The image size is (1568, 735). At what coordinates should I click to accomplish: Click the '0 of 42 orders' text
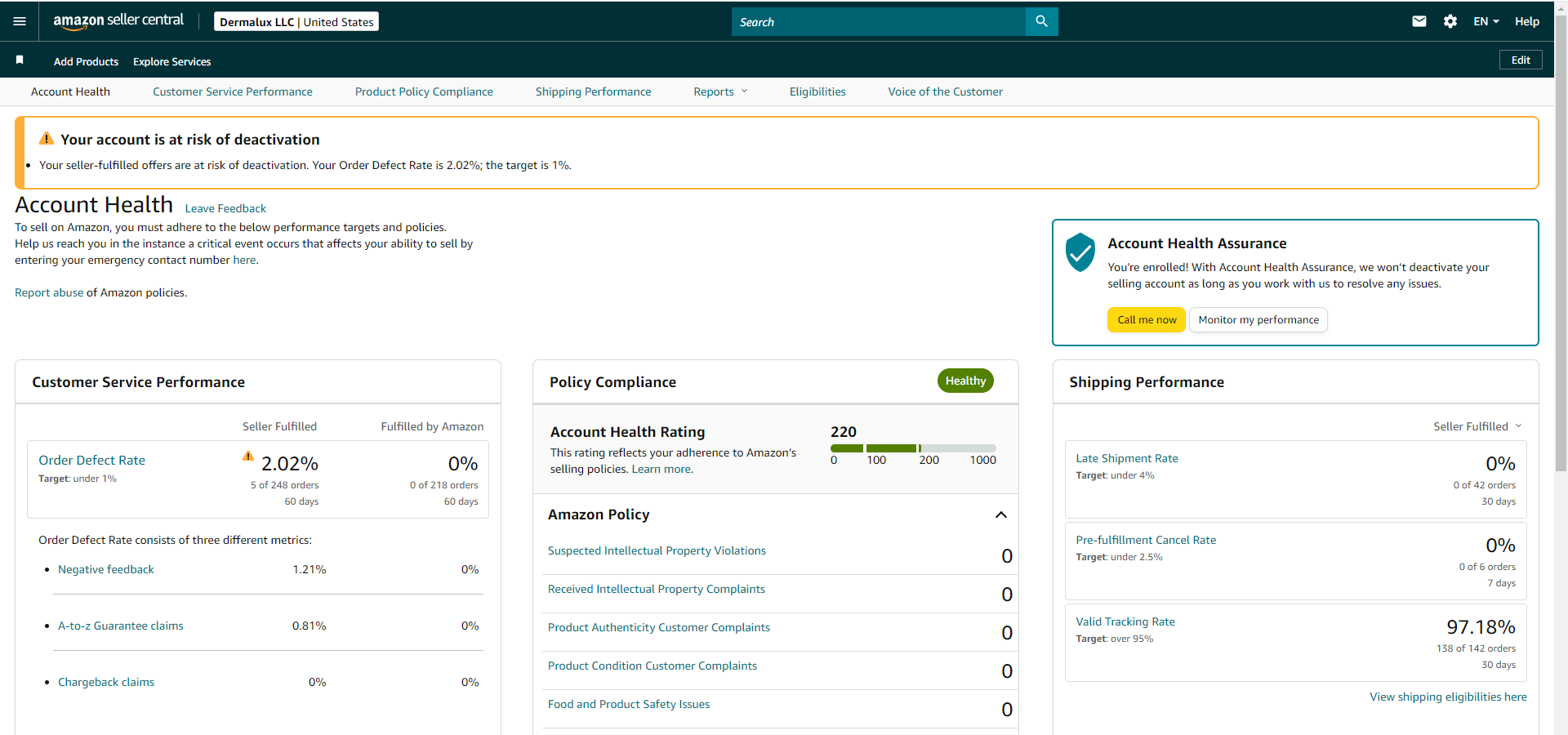pos(1484,485)
